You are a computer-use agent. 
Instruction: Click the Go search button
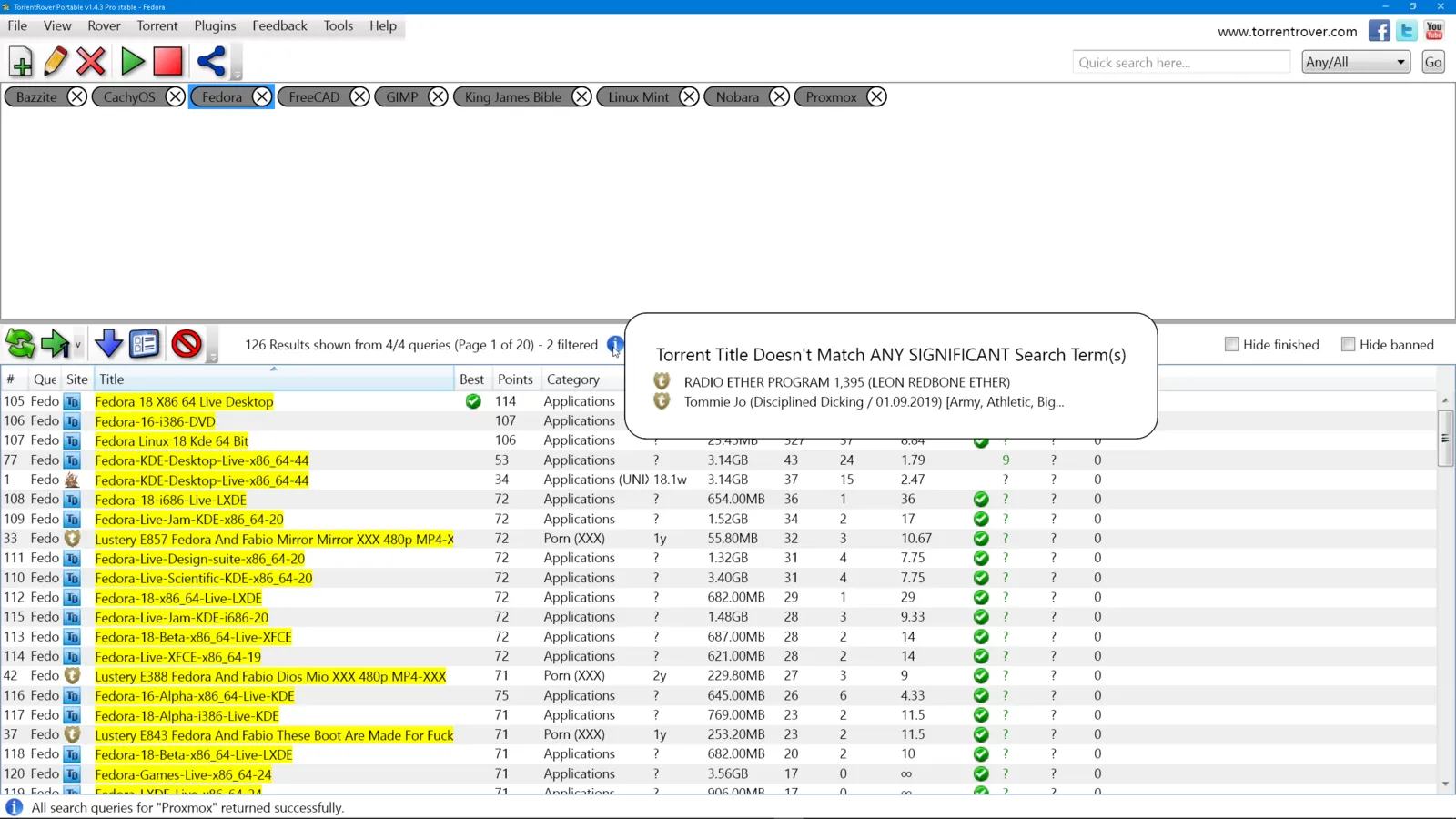point(1433,62)
